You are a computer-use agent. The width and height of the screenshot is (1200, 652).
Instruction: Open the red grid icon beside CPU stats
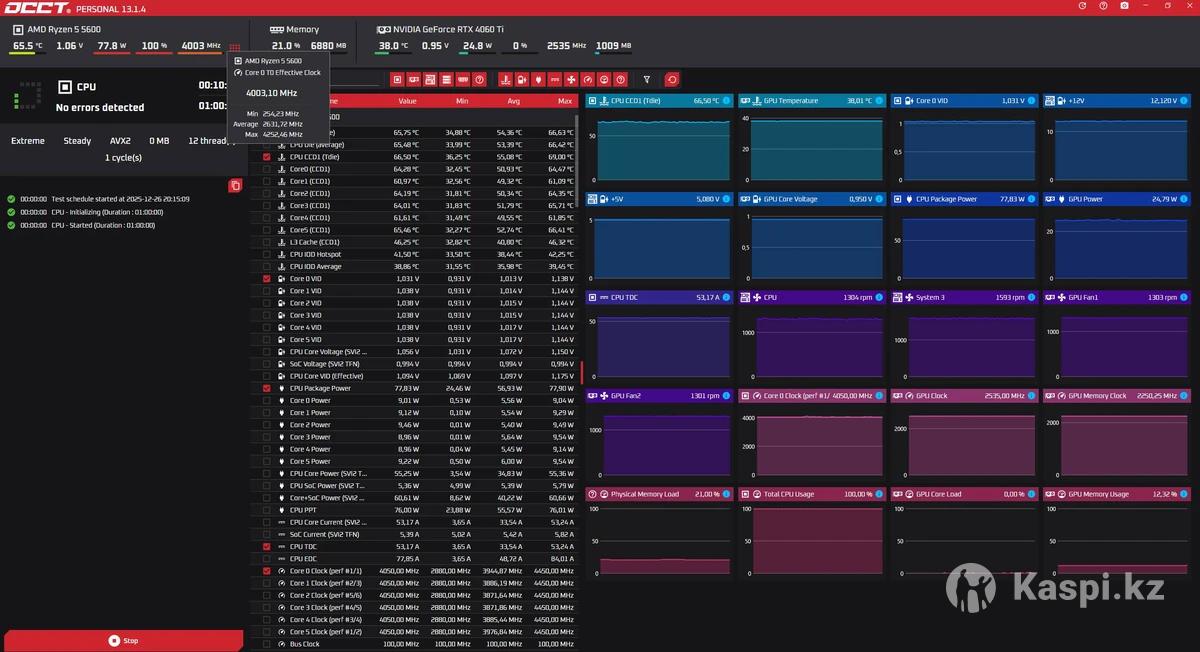[x=234, y=47]
